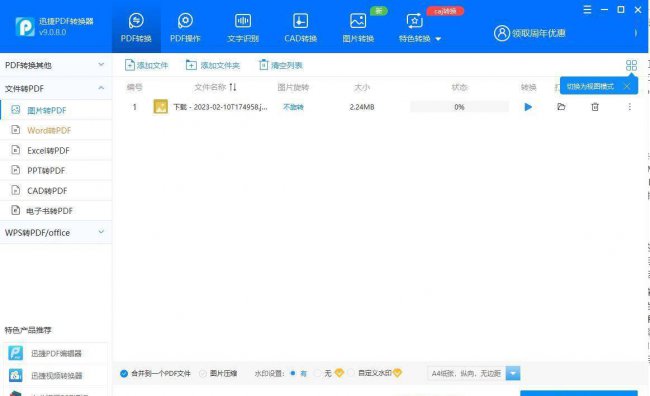The width and height of the screenshot is (650, 396).
Task: Open the 特色转换 dropdown tab
Action: point(420,27)
